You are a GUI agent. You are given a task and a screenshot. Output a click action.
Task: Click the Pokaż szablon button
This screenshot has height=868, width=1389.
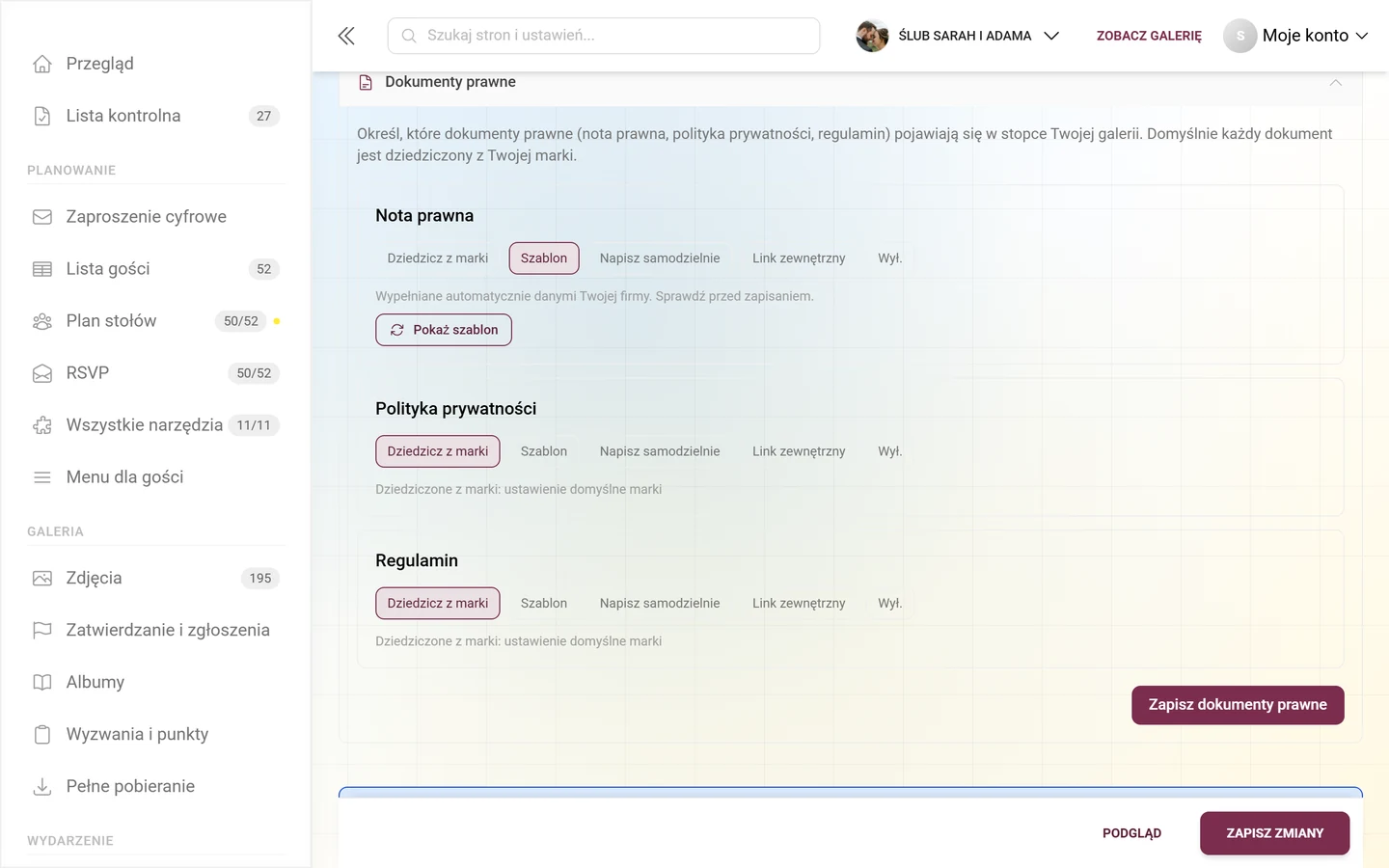click(444, 330)
